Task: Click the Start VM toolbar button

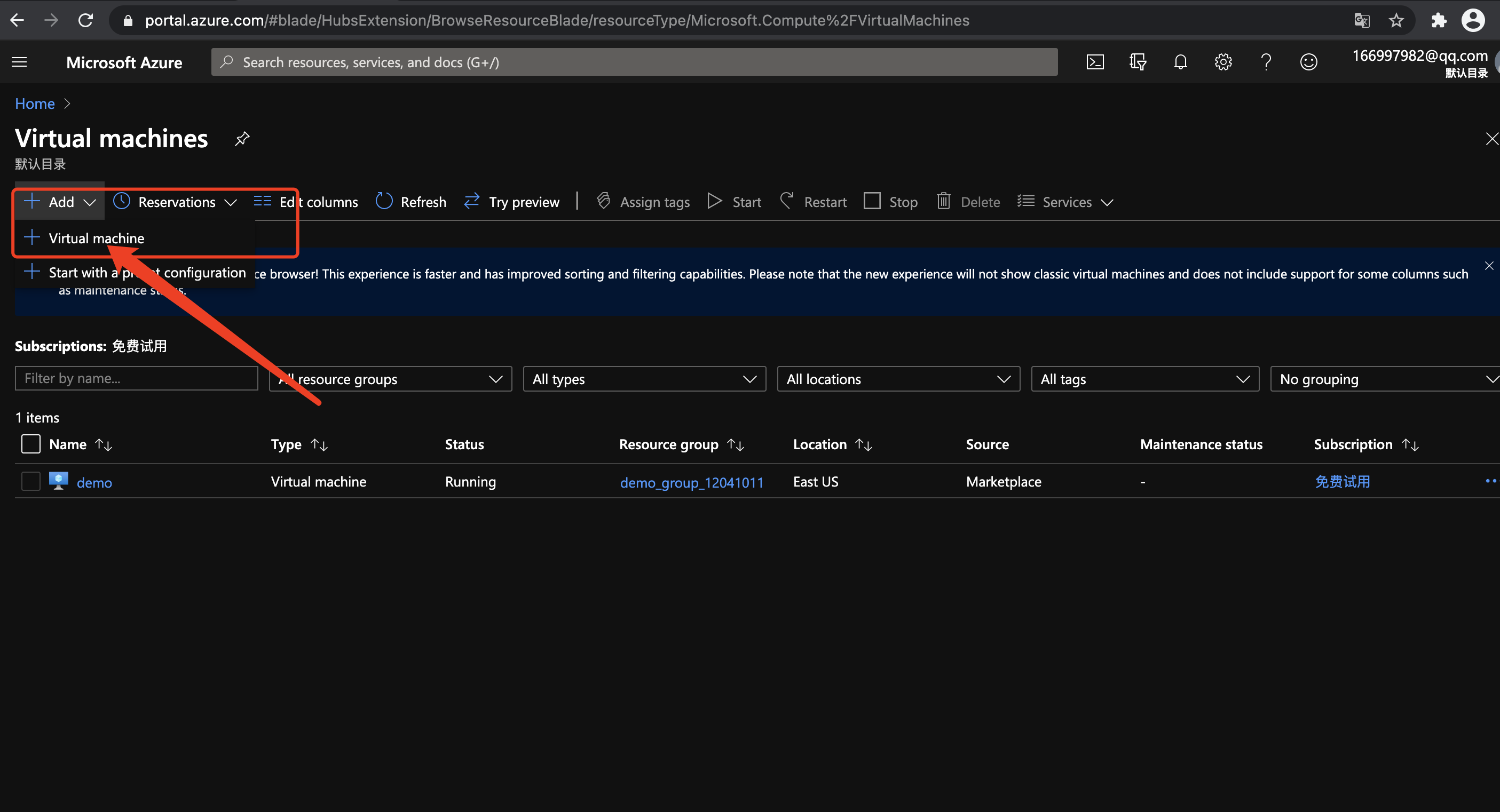Action: pyautogui.click(x=735, y=202)
